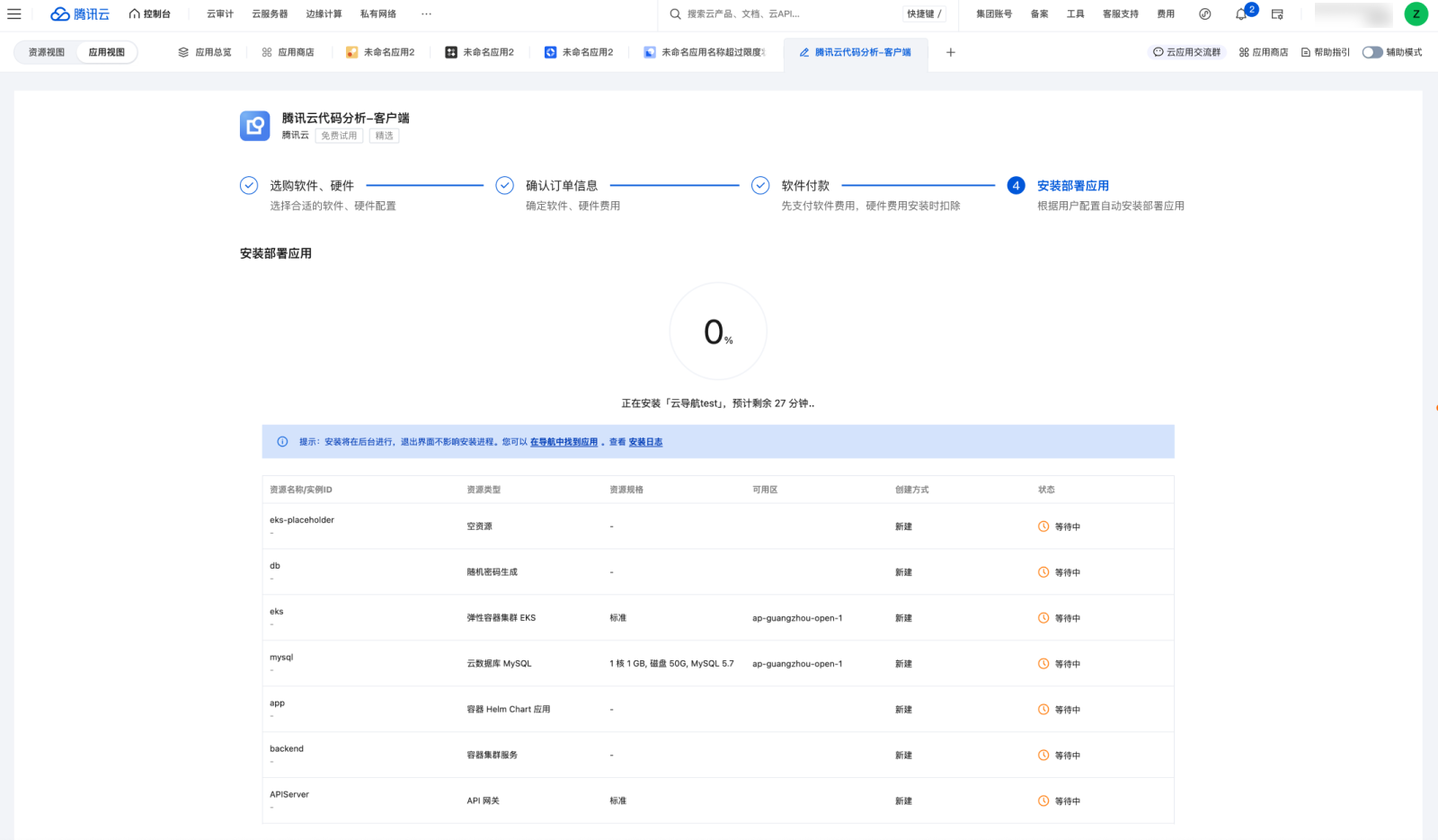Select the eks-placeholder resource name
This screenshot has width=1438, height=840.
pos(302,520)
